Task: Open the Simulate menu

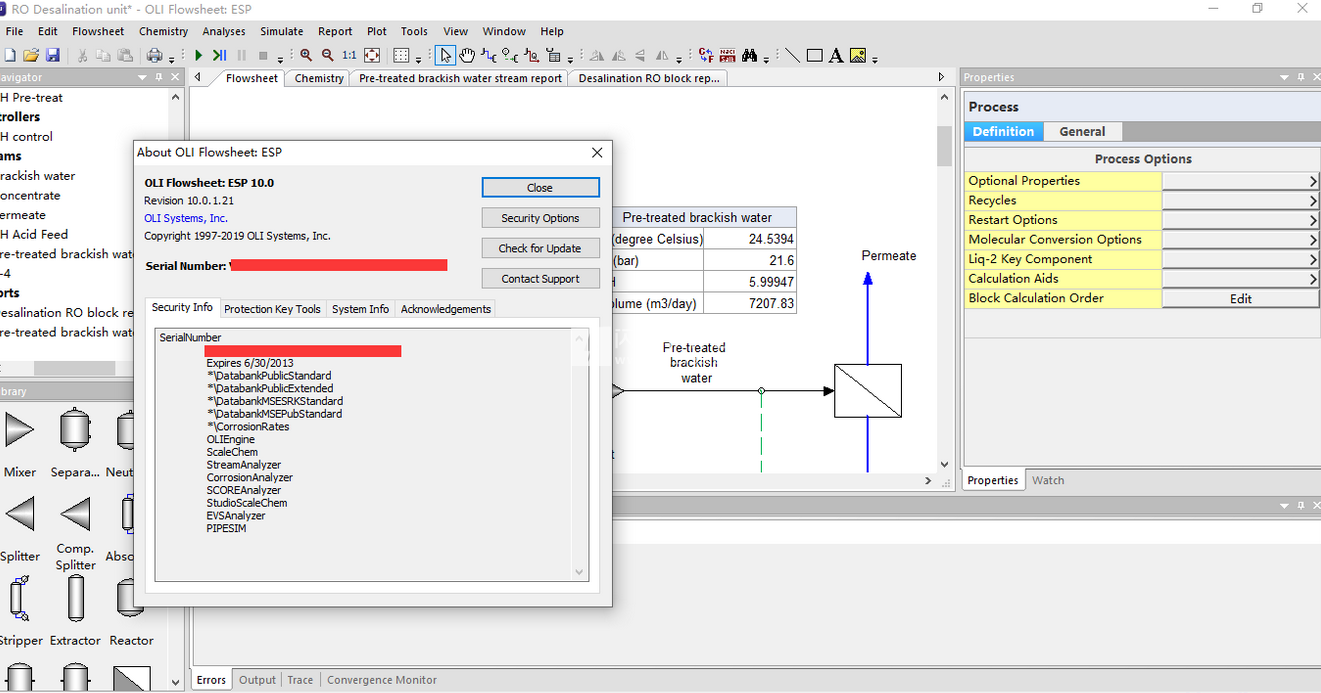Action: pyautogui.click(x=282, y=31)
